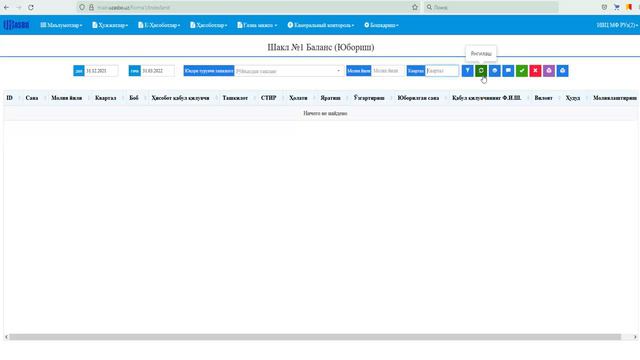Sort by Кабул килувчининг Ф.И.Ш. column header
The width and height of the screenshot is (640, 360).
(x=487, y=98)
